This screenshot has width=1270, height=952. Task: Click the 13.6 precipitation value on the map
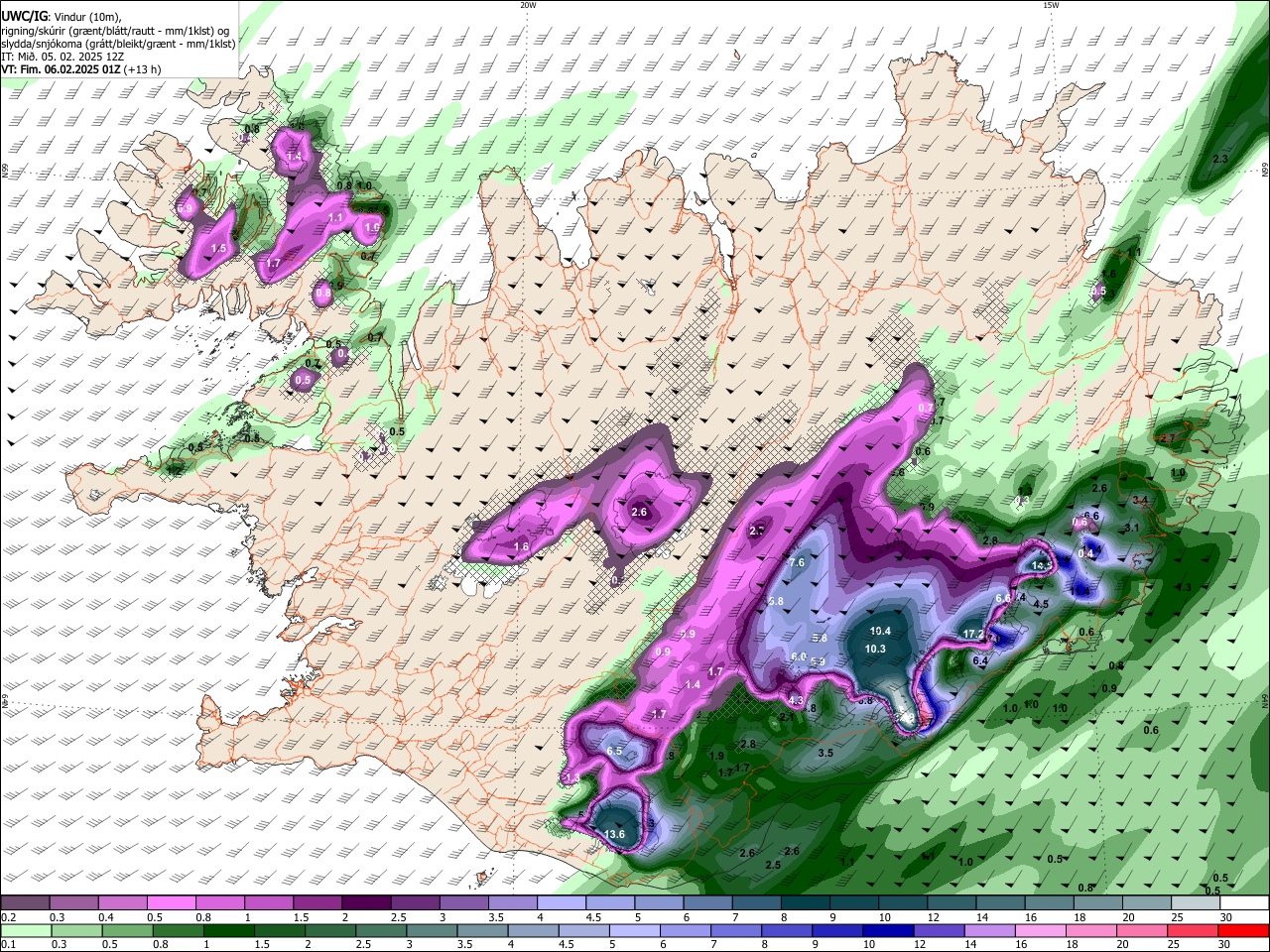click(x=615, y=835)
